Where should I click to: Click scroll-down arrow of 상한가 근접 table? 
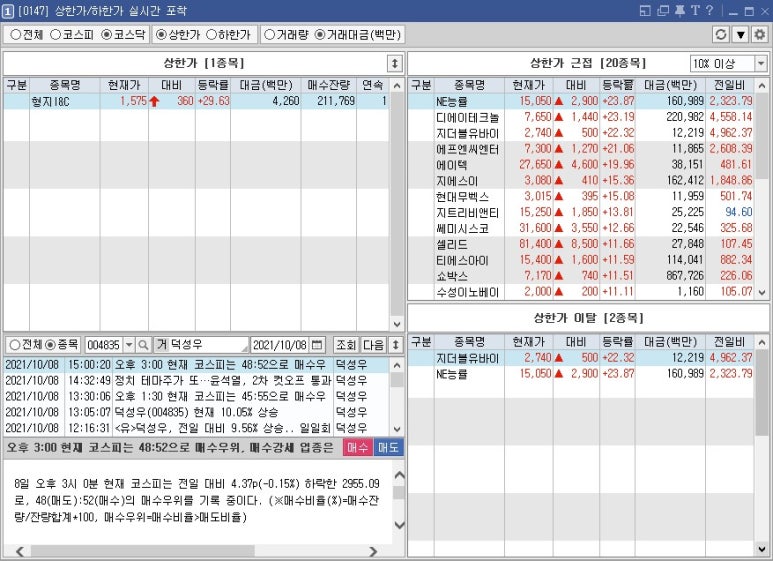pos(762,292)
